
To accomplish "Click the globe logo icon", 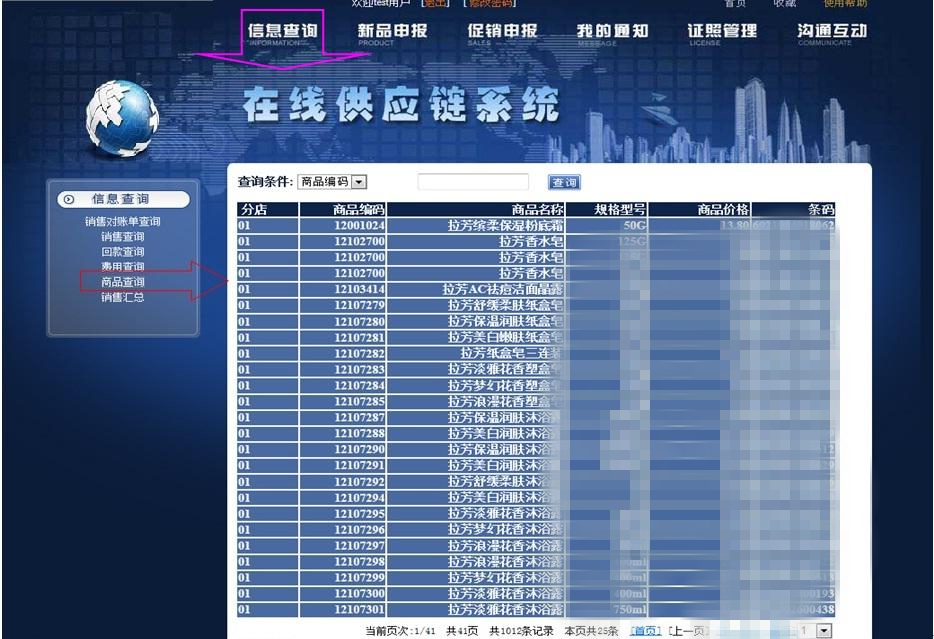I will [x=122, y=118].
